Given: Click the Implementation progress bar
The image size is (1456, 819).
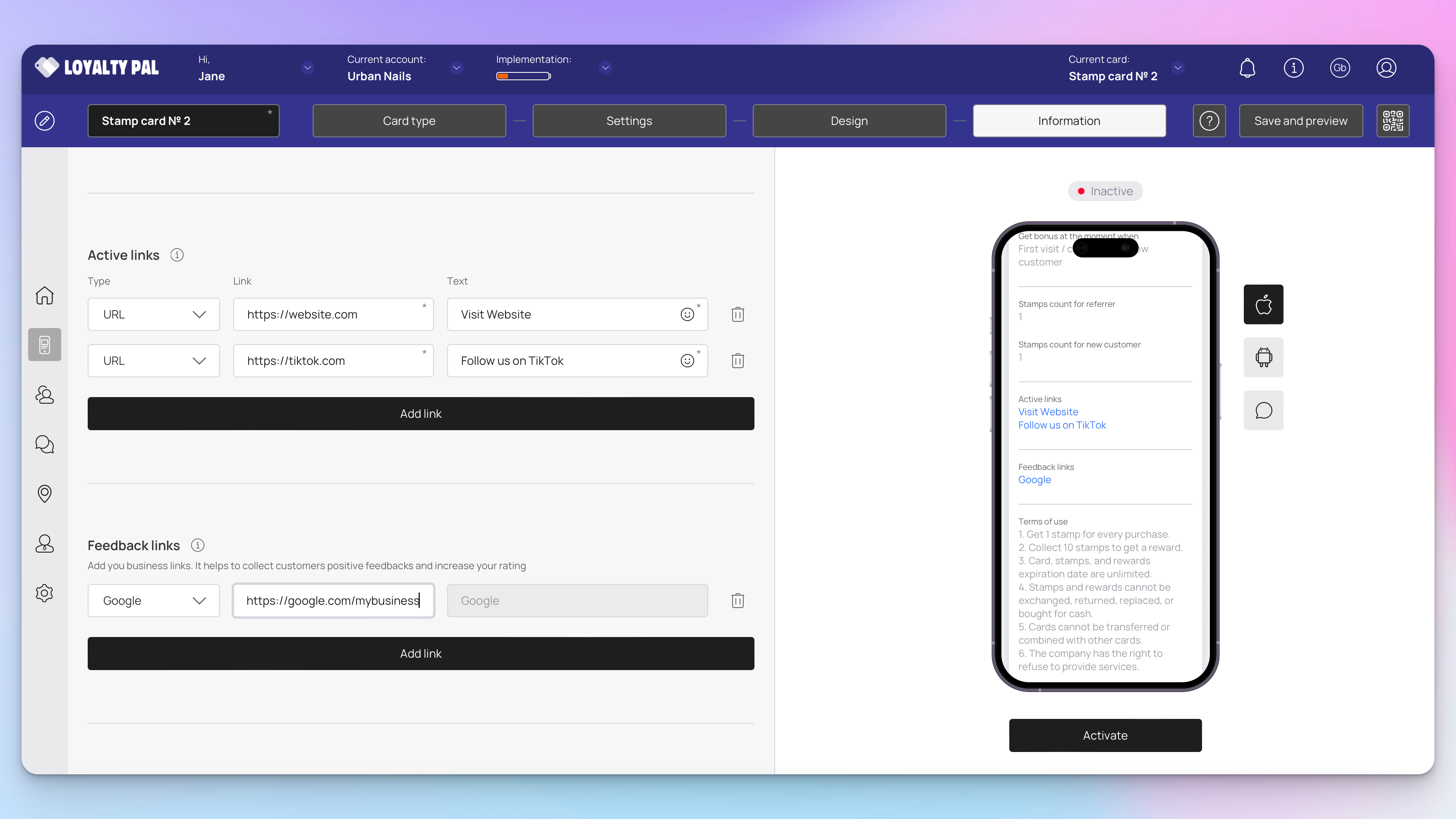Looking at the screenshot, I should [x=523, y=76].
